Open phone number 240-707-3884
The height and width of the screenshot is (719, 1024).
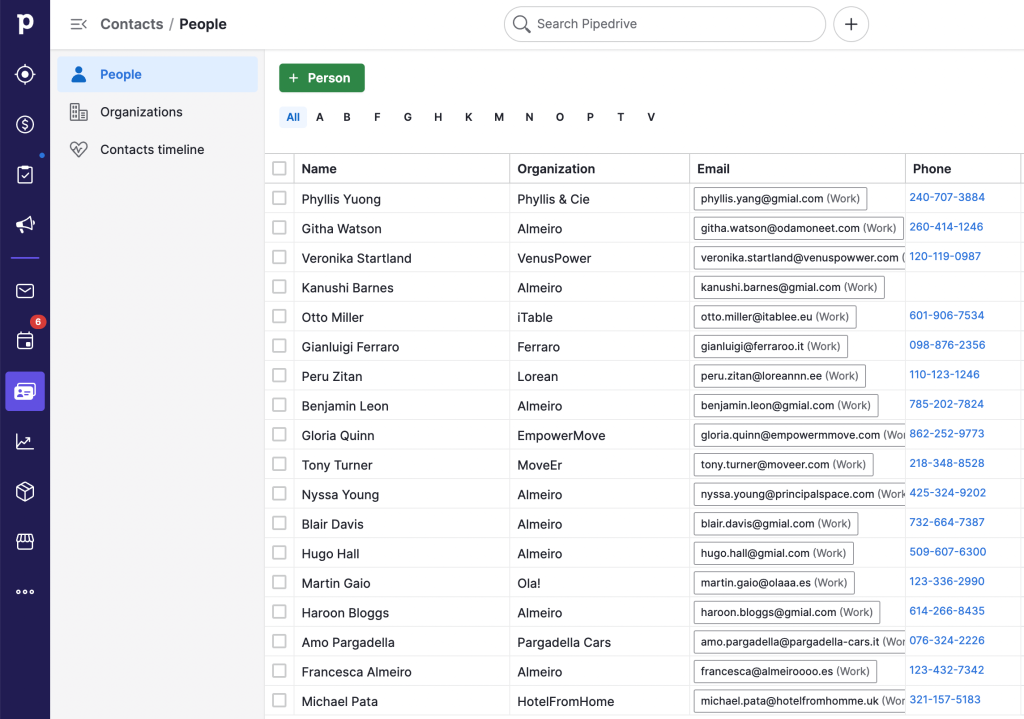pyautogui.click(x=947, y=197)
